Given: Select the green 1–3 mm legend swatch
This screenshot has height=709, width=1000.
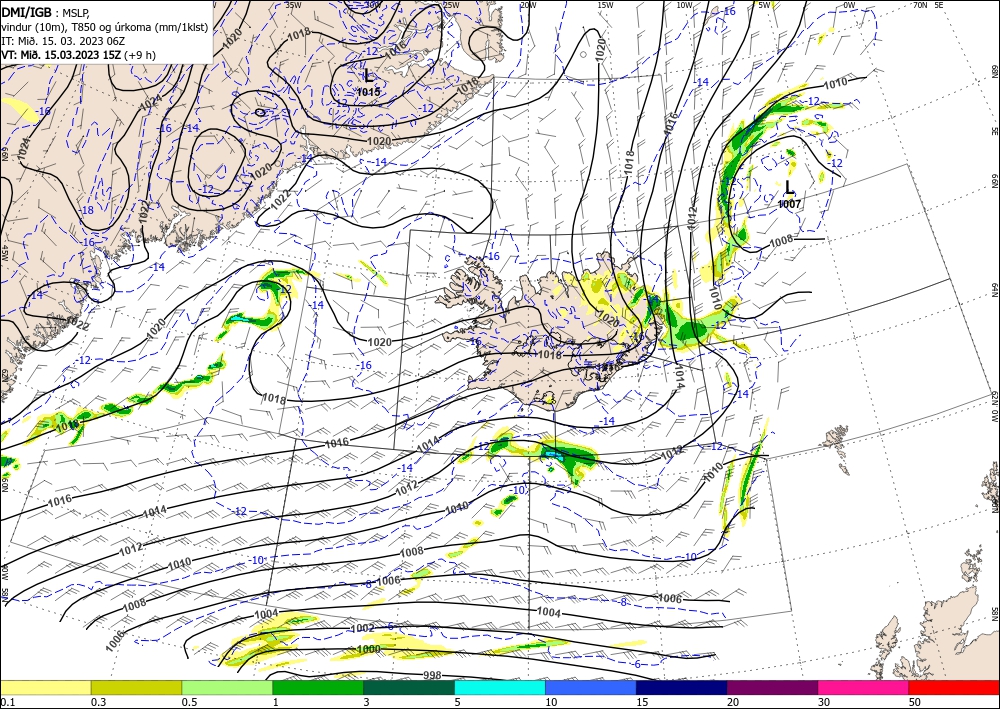Looking at the screenshot, I should click(318, 687).
